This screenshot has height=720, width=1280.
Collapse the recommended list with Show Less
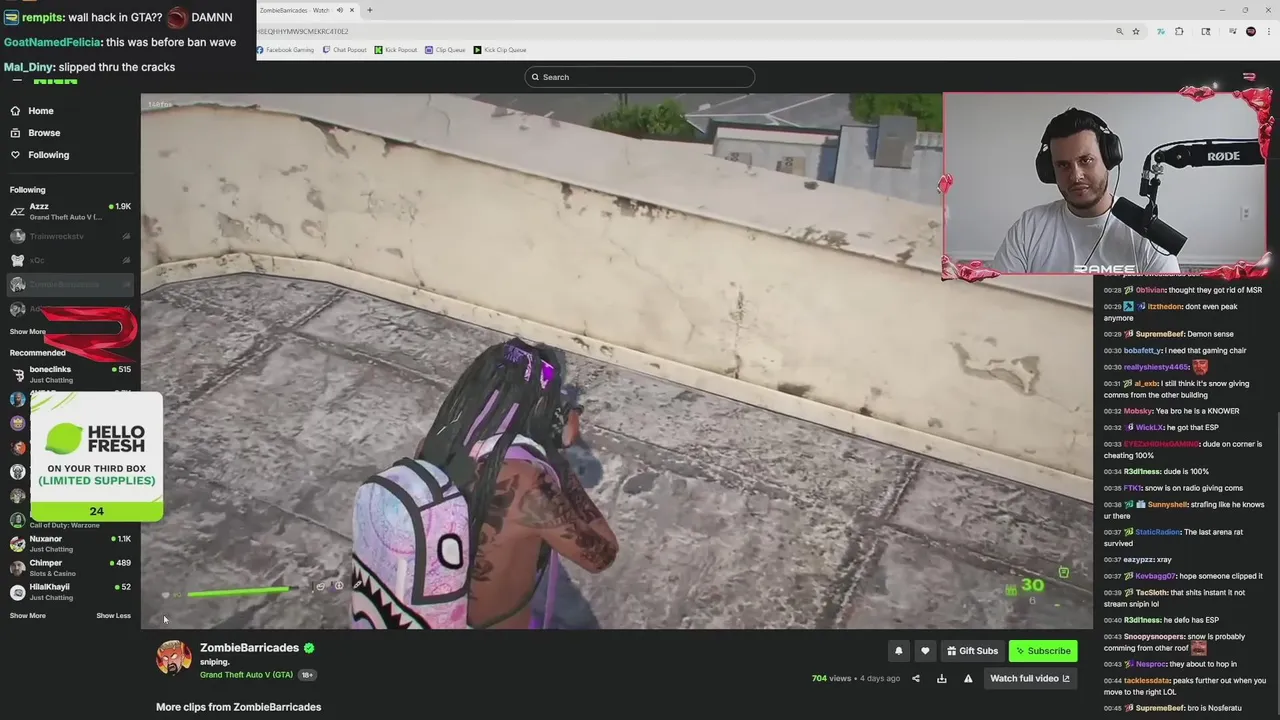113,616
